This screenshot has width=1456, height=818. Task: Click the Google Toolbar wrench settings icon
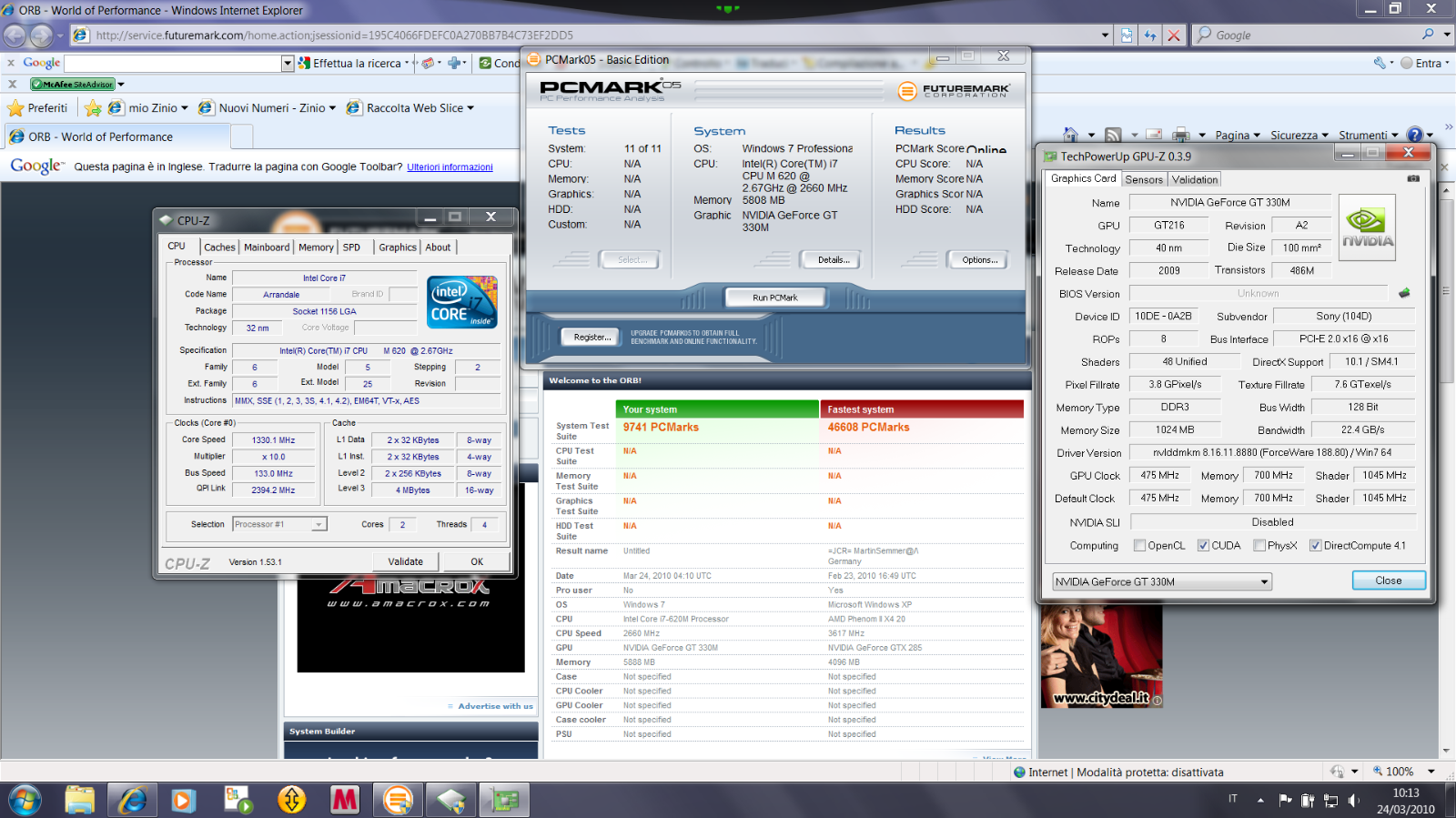[1380, 63]
